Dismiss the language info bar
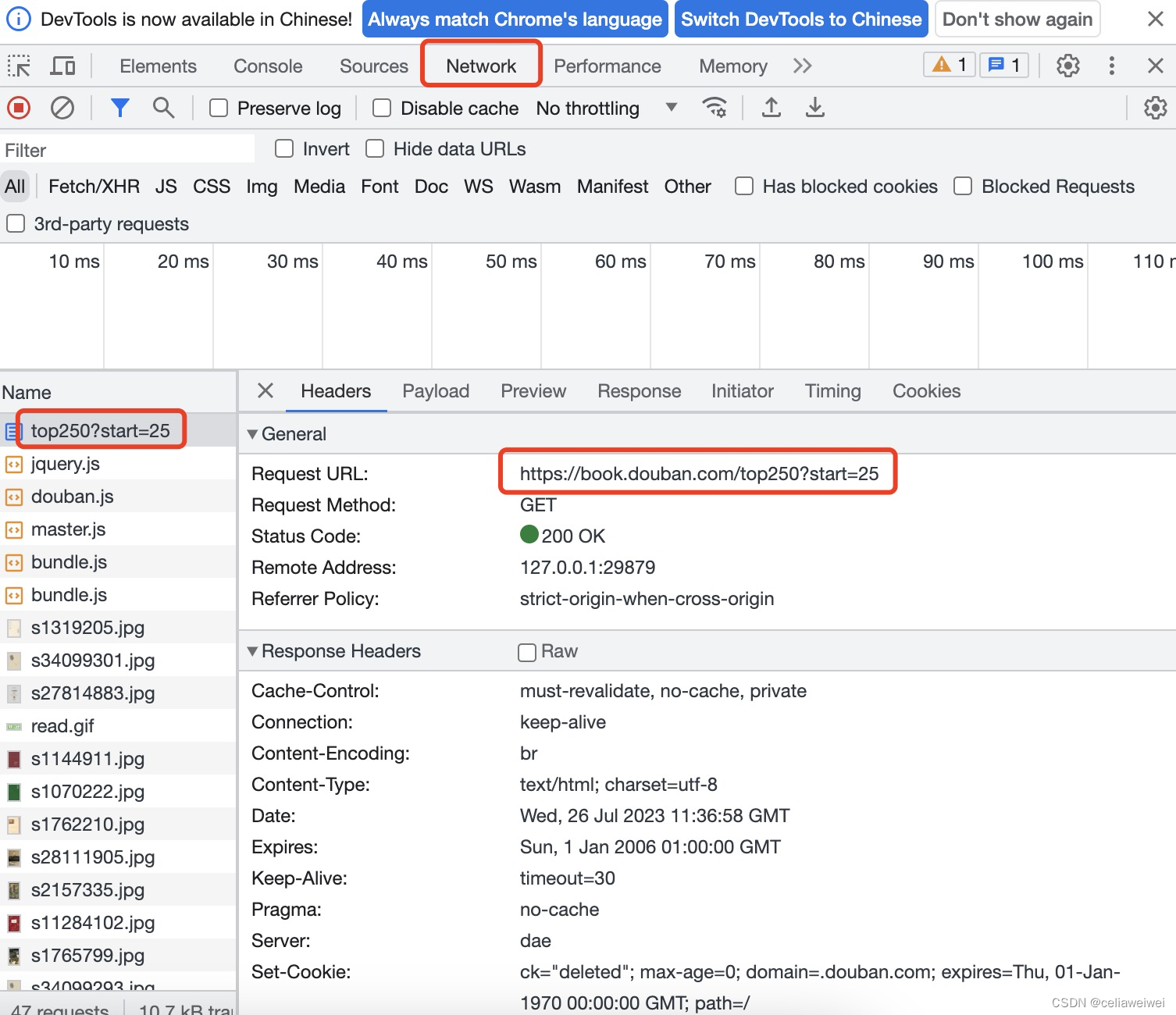Screen dimensions: 1176x1015 click(1156, 20)
